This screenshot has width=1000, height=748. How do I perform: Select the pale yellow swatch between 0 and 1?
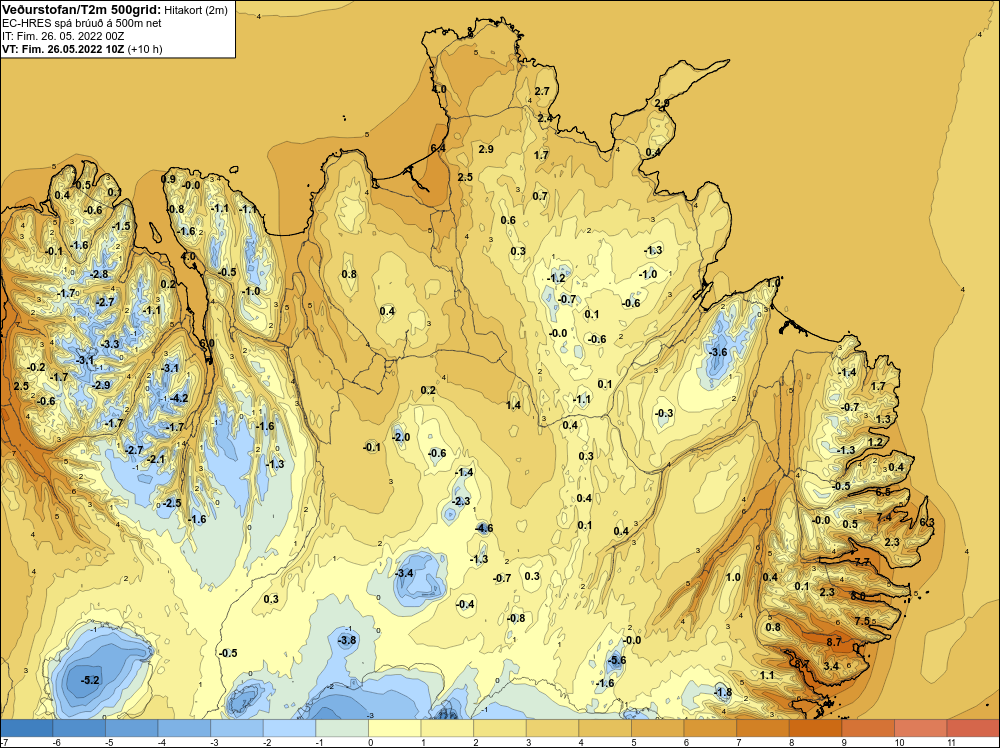click(x=395, y=728)
